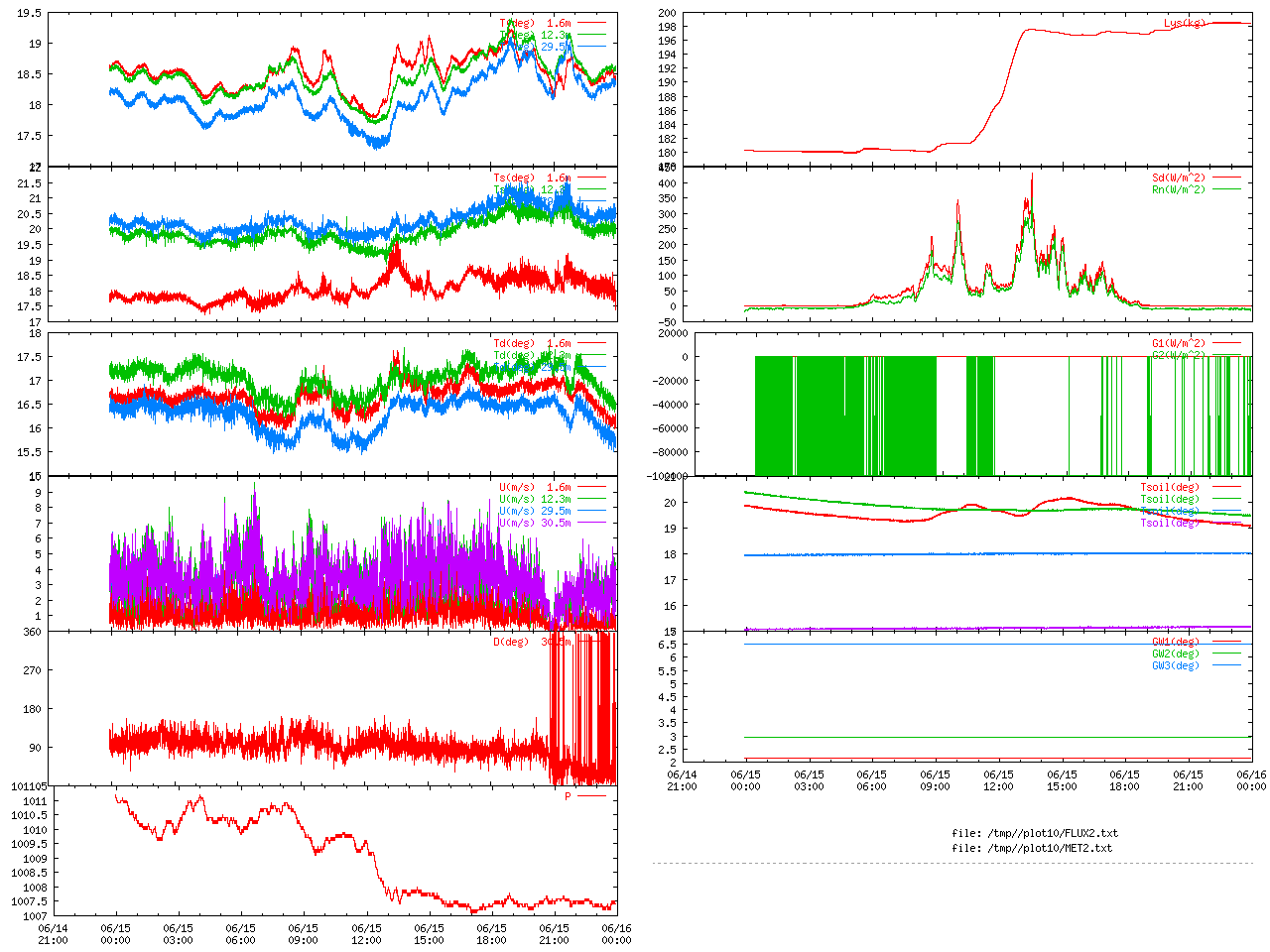Click the green line sample beside Rn(W/m^2)
The image size is (1270, 952).
tap(1226, 190)
